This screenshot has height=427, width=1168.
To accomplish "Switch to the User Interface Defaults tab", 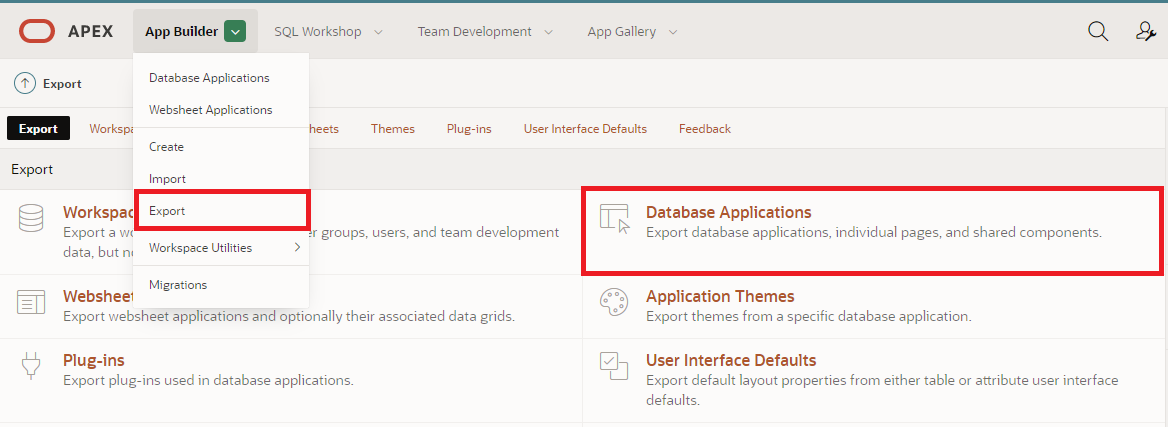I will tap(585, 129).
